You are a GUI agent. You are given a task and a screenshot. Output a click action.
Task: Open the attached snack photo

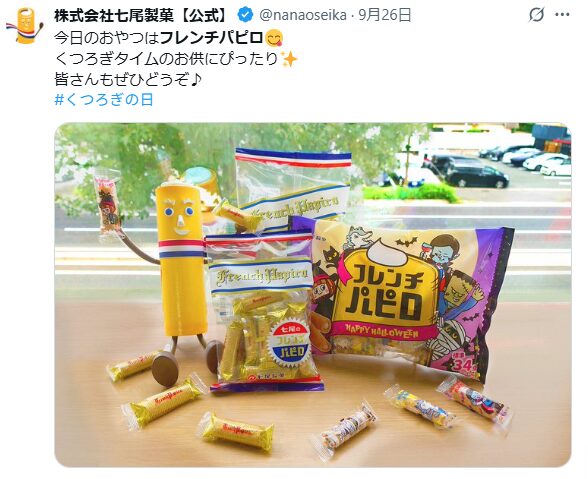(313, 295)
